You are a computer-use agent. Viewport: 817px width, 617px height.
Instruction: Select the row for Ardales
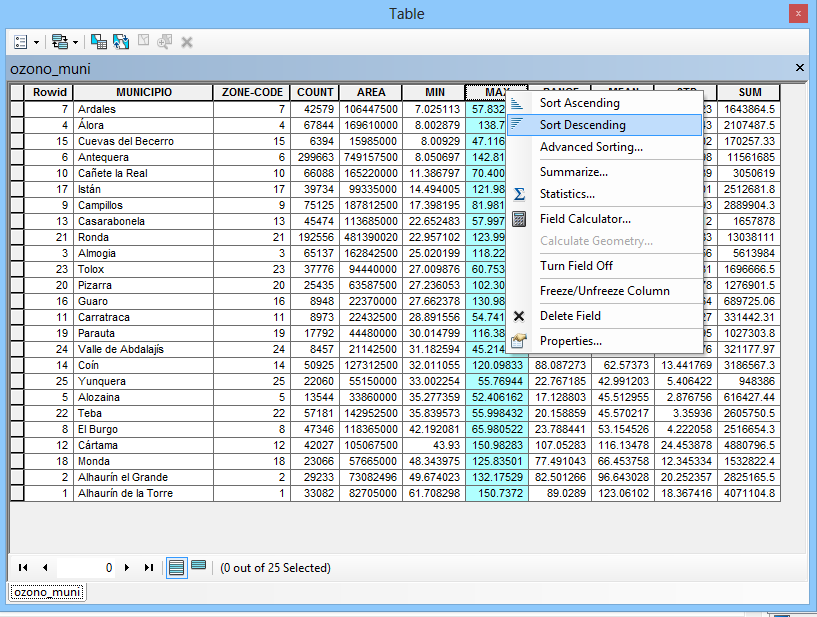coord(17,109)
